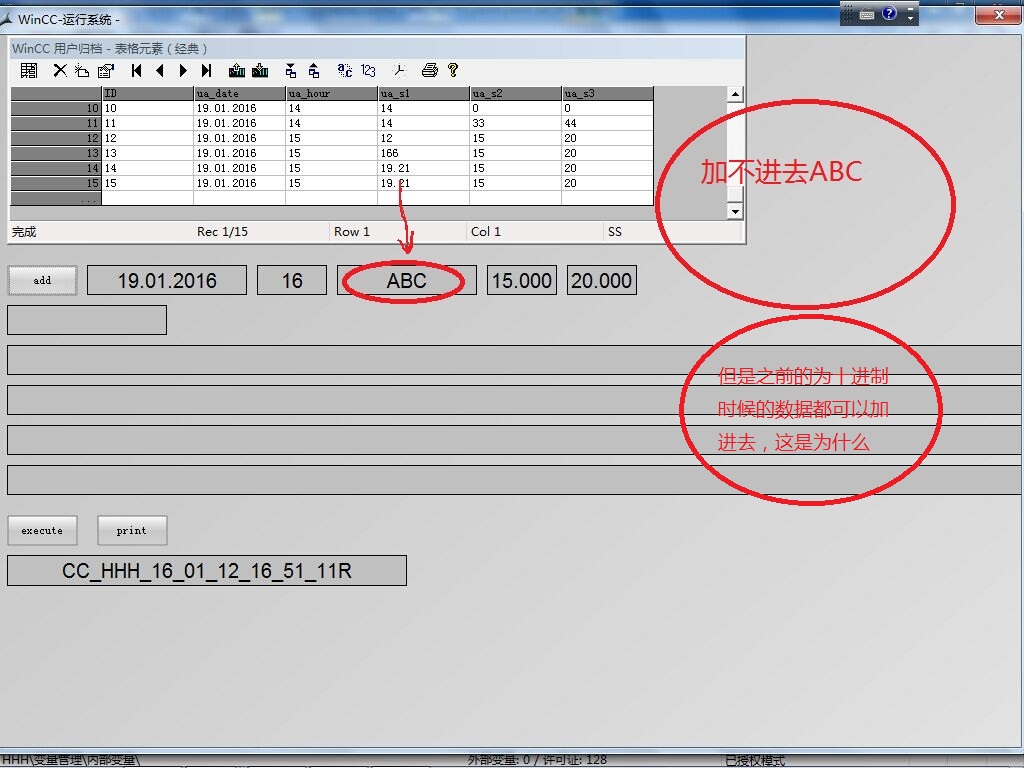1024x768 pixels.
Task: Click the add button
Action: [x=42, y=280]
